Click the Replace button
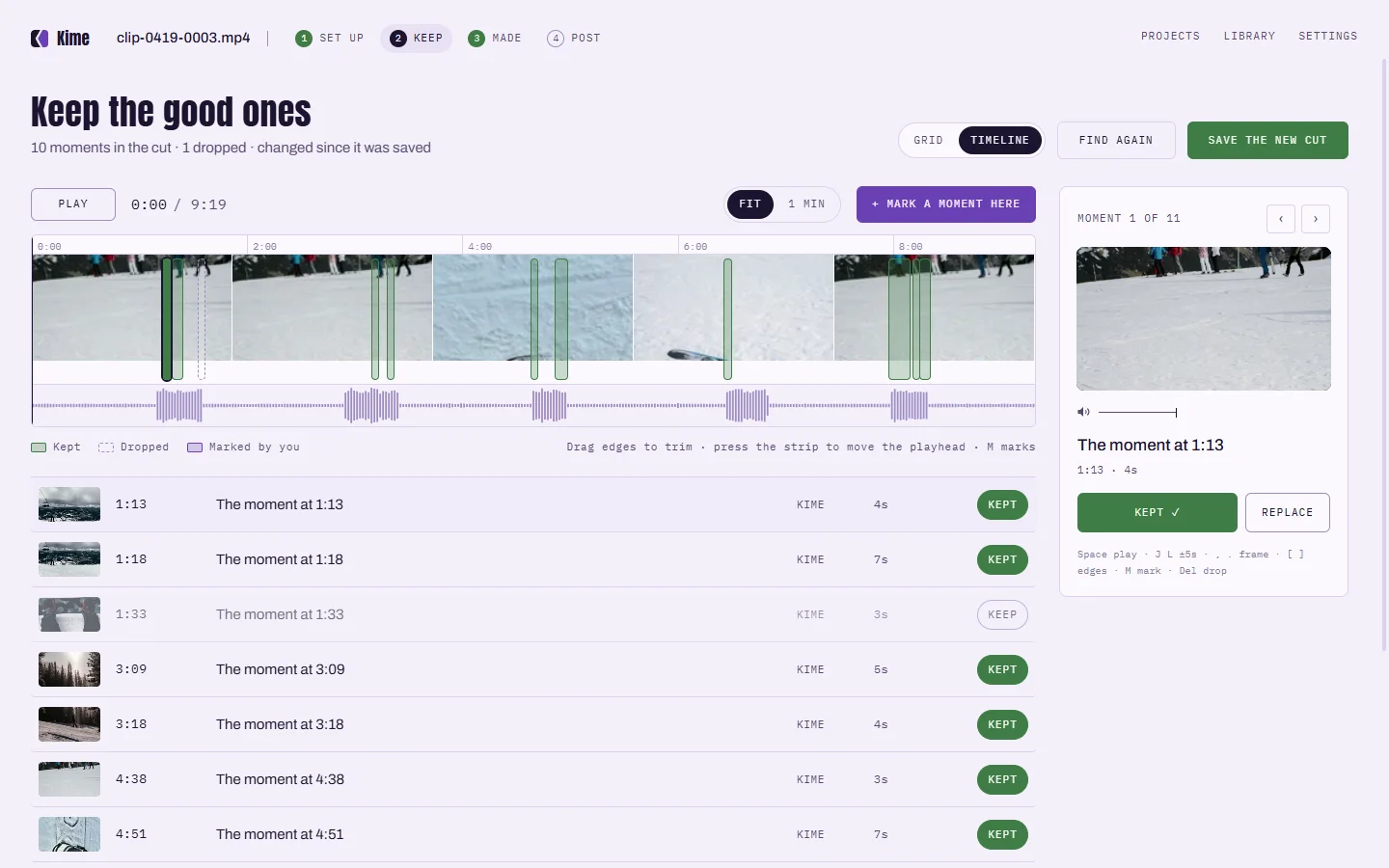 [x=1288, y=513]
